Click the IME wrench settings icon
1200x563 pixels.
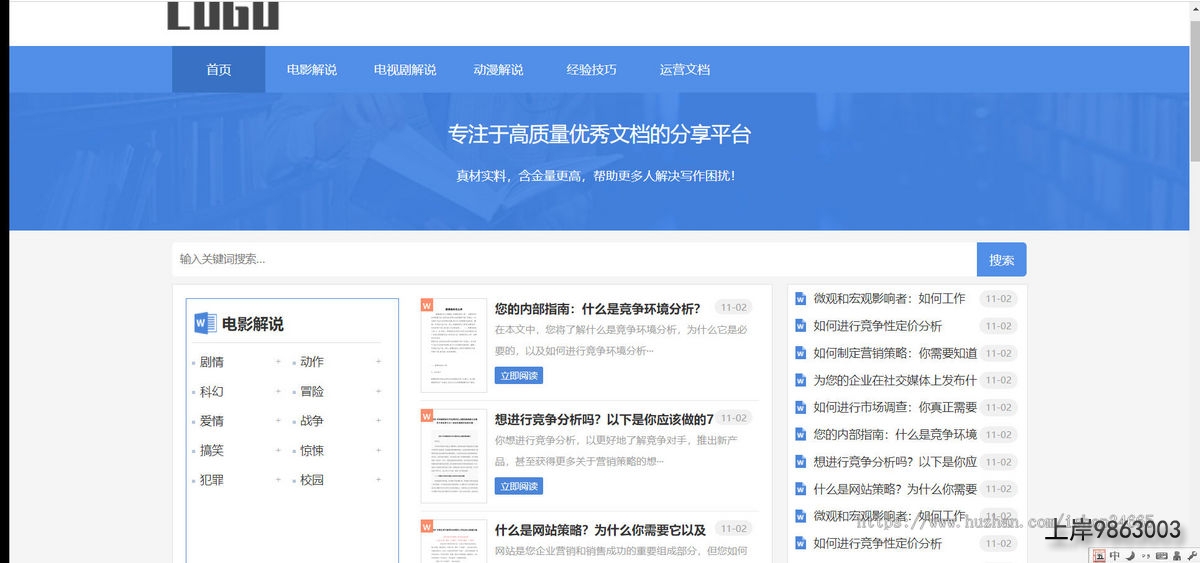point(1191,555)
